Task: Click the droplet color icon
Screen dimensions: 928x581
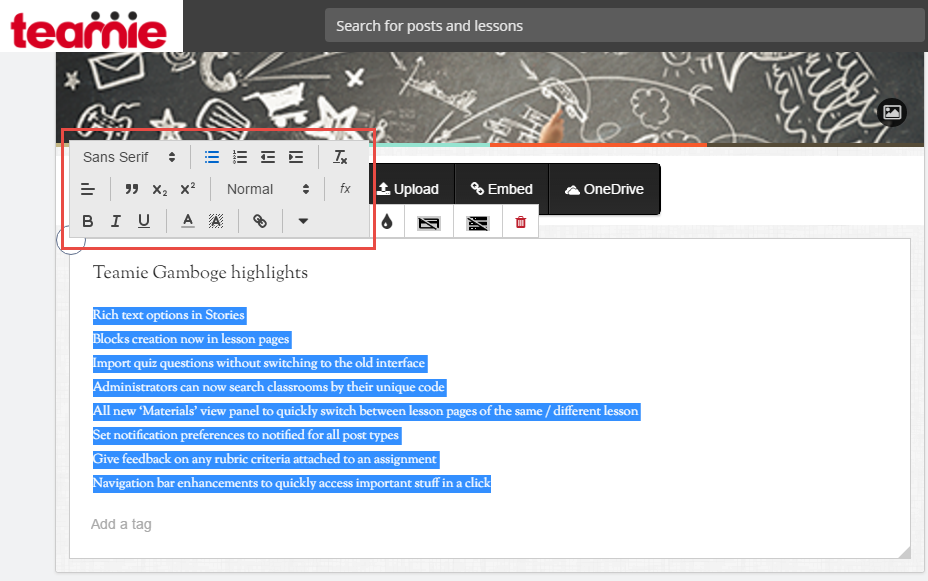Action: click(387, 222)
